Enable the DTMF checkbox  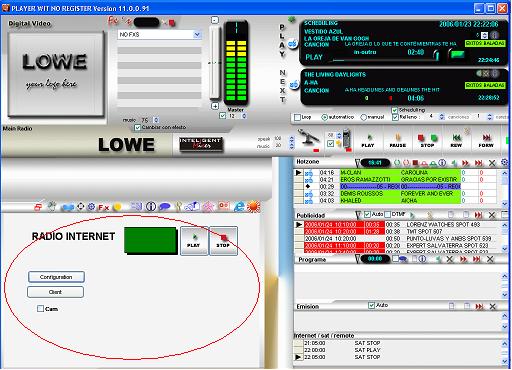pyautogui.click(x=388, y=214)
